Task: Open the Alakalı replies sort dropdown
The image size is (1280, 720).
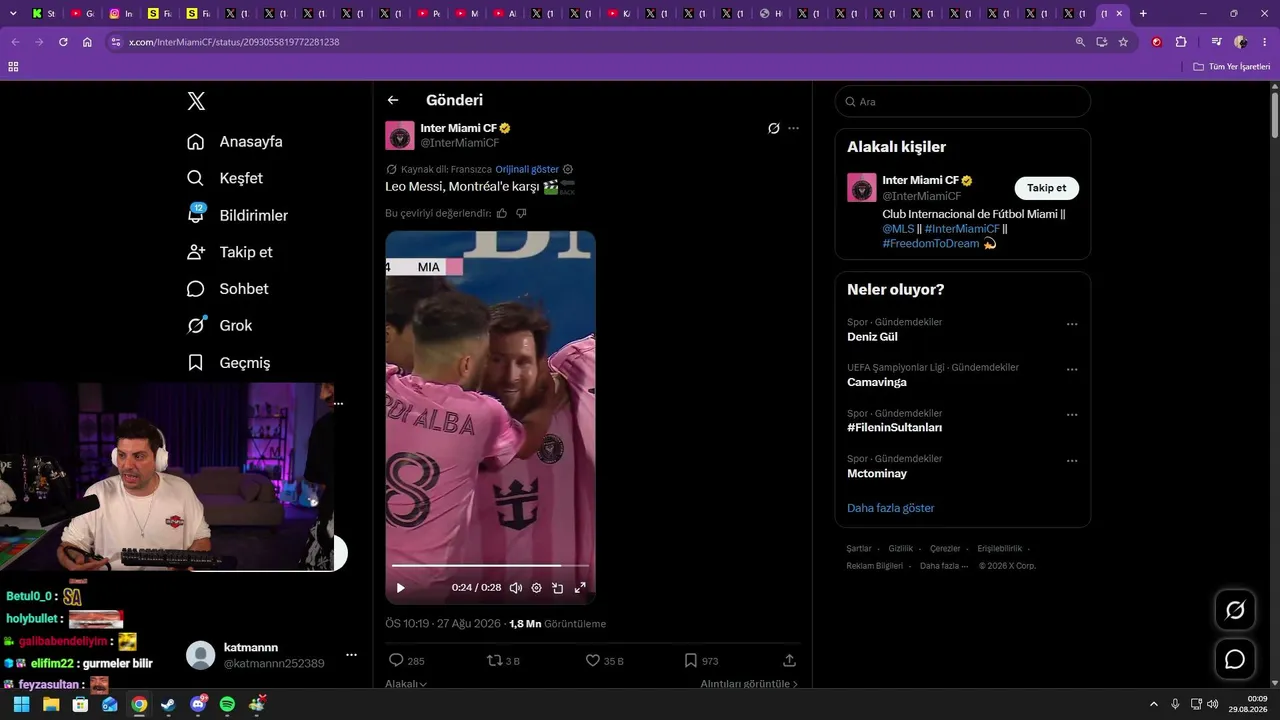Action: point(406,684)
